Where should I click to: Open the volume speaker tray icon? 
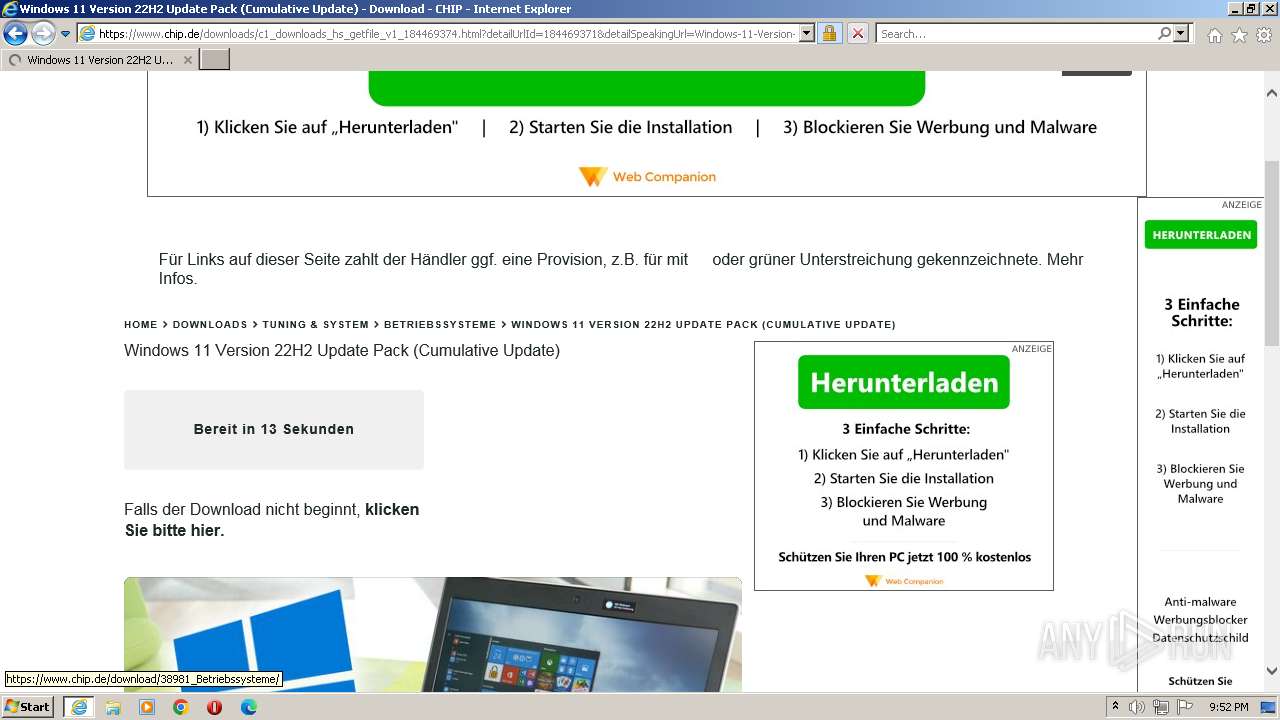[x=1137, y=707]
